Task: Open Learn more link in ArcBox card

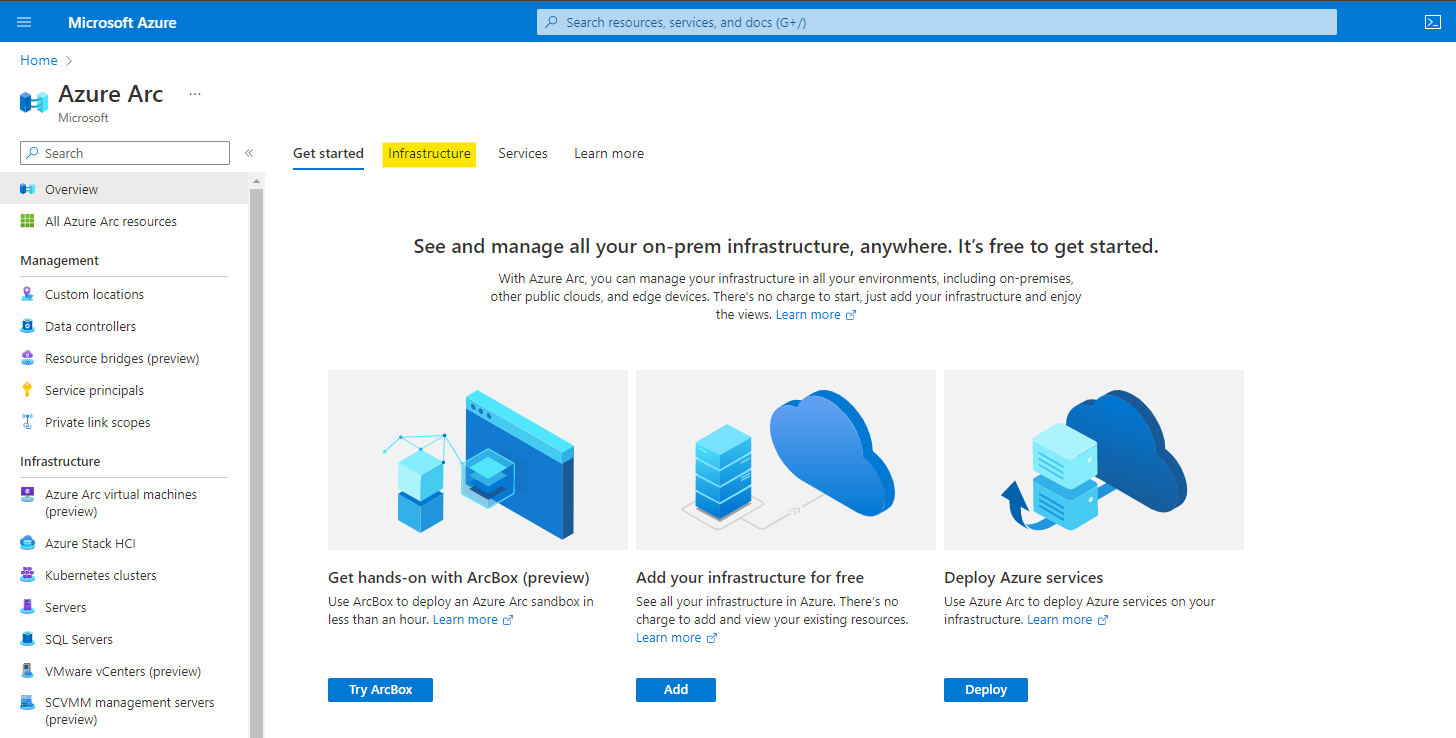Action: (473, 620)
